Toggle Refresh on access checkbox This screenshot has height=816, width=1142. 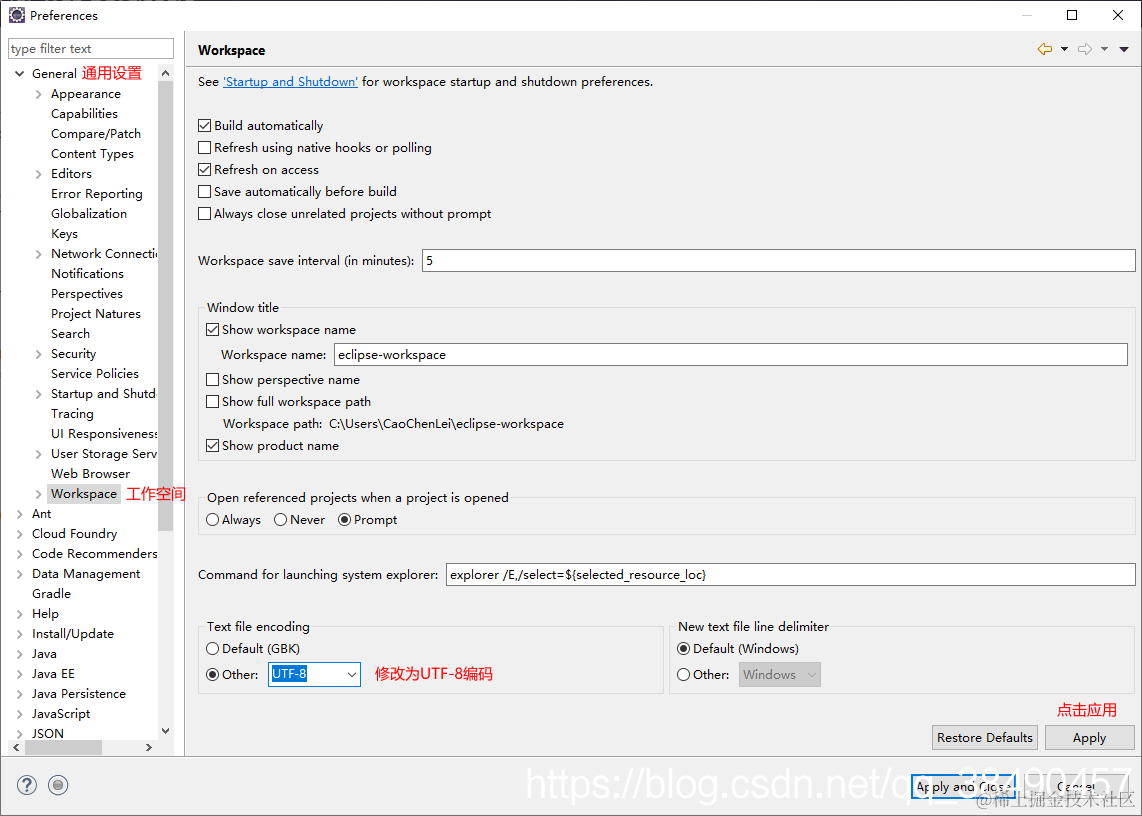pos(205,170)
